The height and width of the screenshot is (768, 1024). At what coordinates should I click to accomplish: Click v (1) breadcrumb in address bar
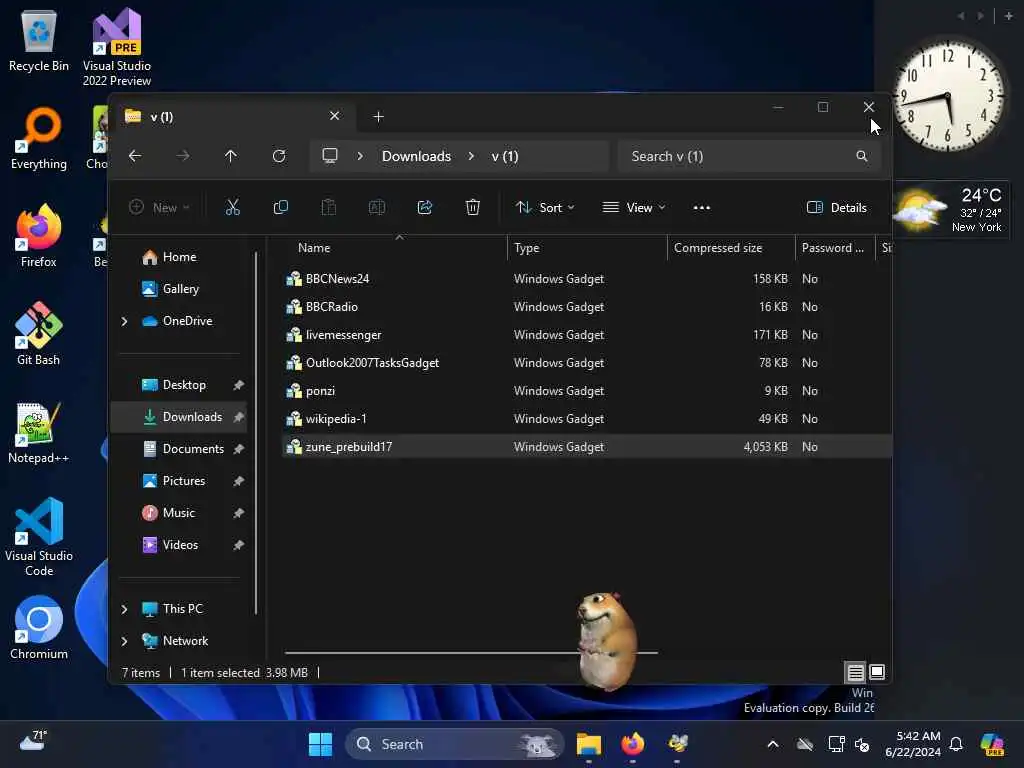tap(505, 156)
